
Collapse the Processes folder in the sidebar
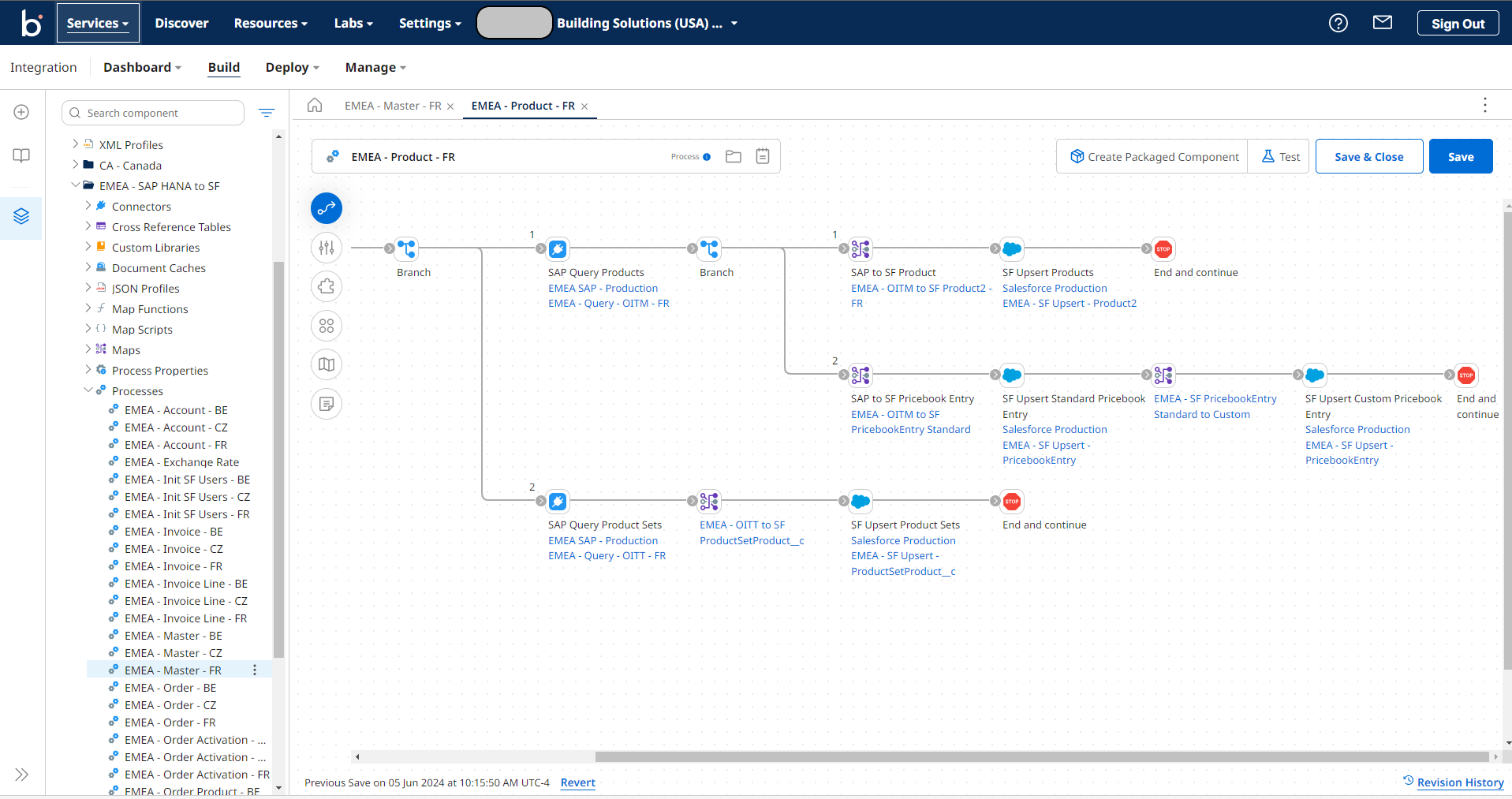88,390
